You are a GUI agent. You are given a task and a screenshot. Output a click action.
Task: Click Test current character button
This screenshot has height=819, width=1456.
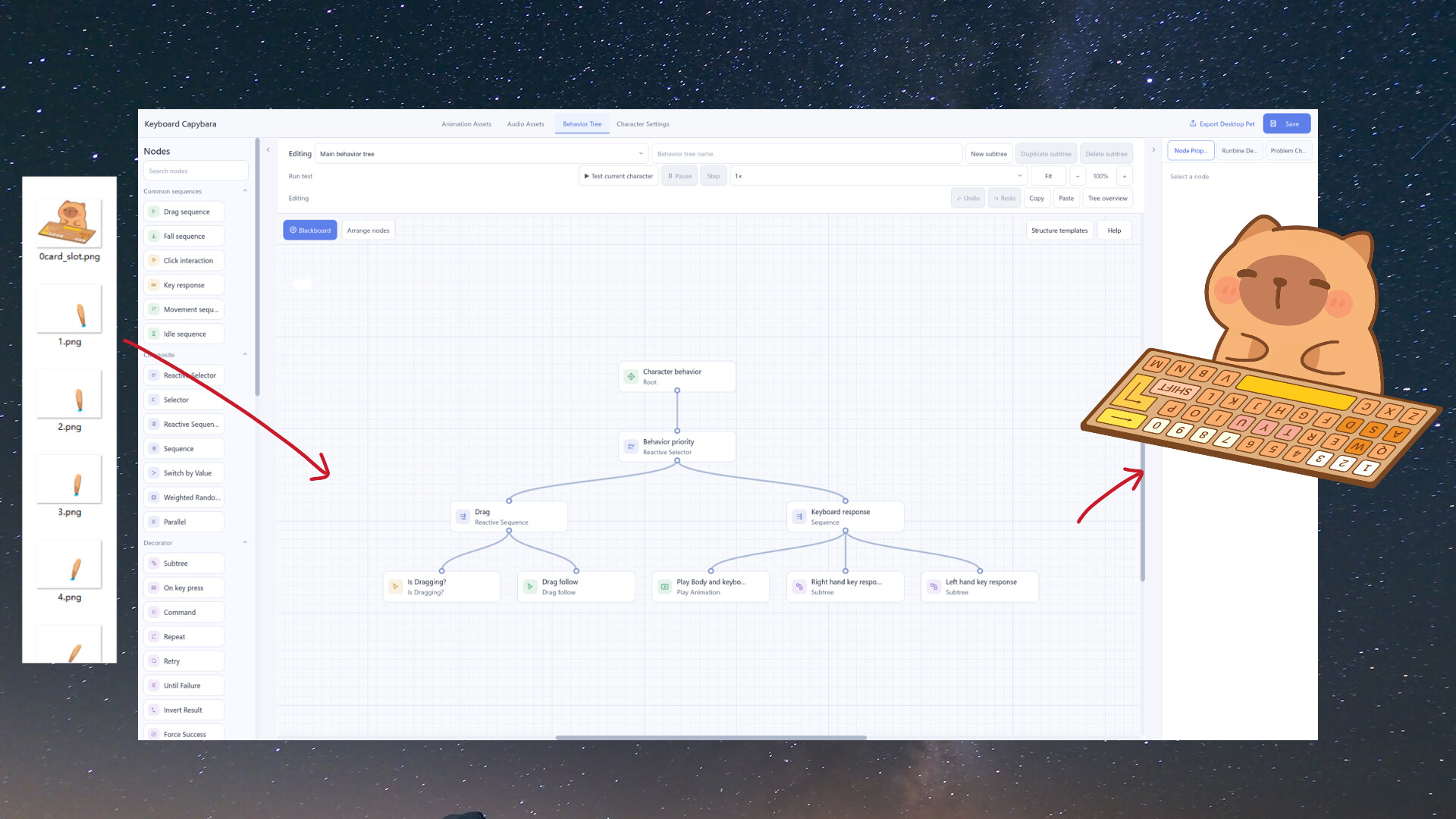click(x=619, y=176)
